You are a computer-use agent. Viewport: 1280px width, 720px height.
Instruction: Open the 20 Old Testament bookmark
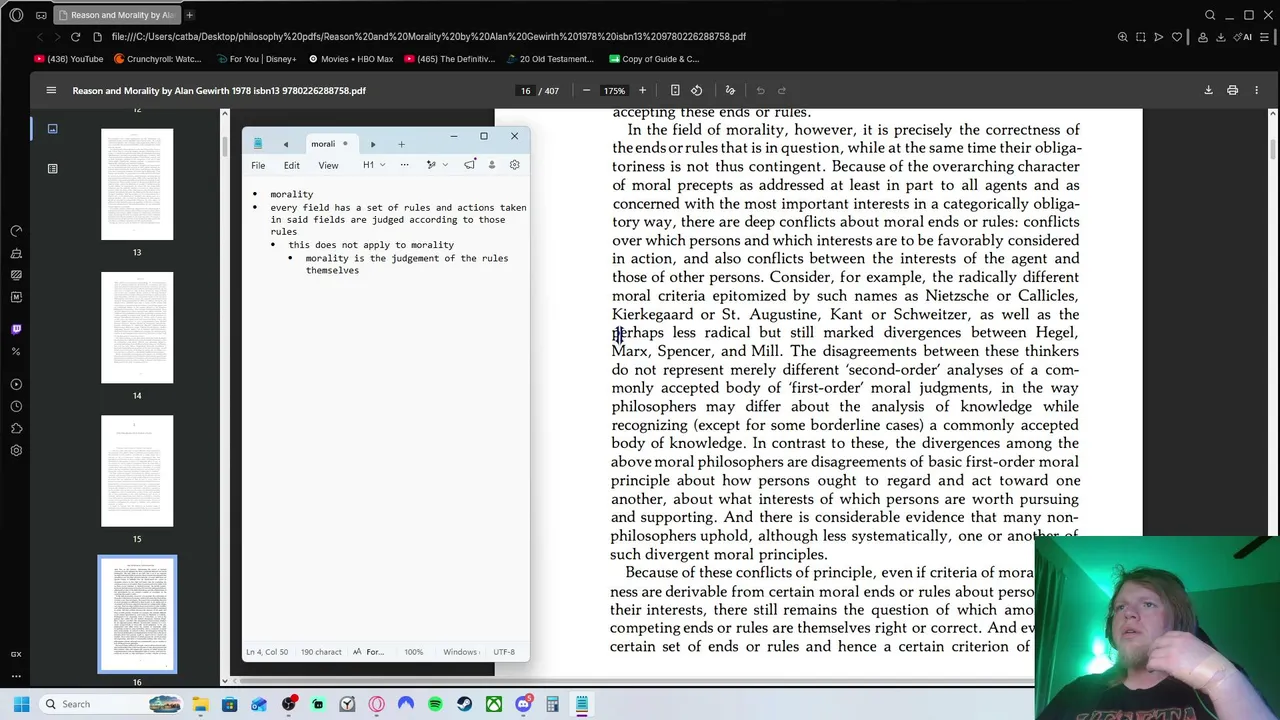[550, 59]
